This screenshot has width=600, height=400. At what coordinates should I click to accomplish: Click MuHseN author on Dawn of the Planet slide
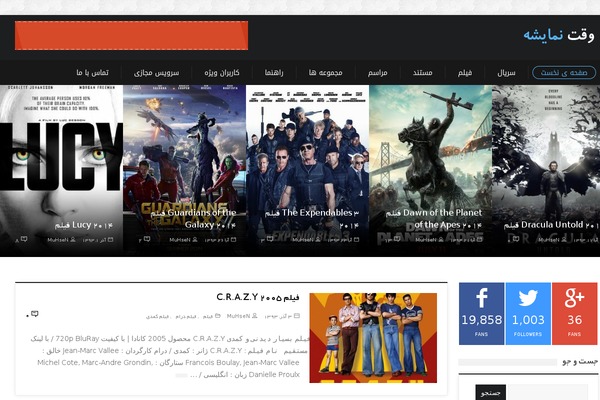426,240
